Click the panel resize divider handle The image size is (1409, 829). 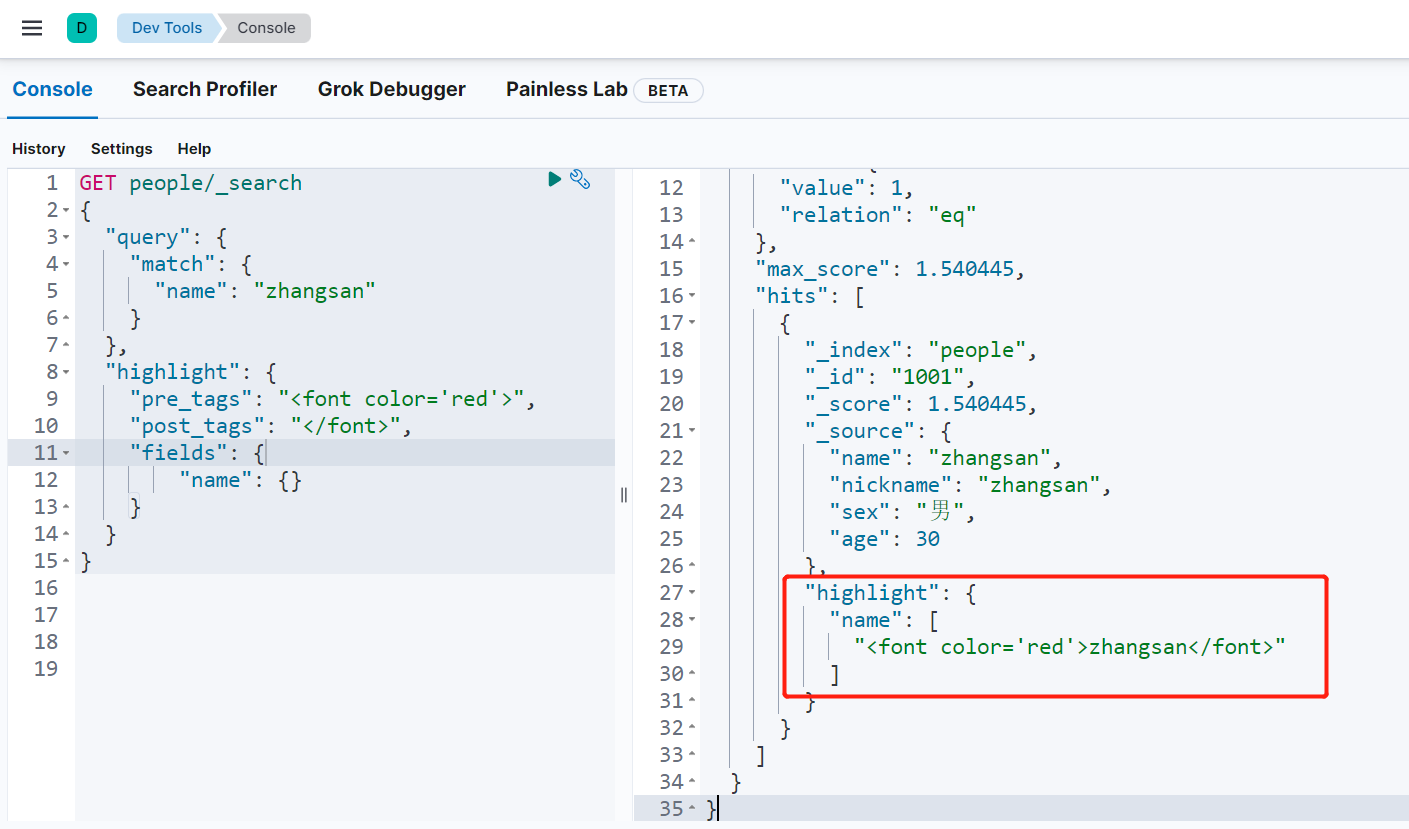[x=624, y=495]
